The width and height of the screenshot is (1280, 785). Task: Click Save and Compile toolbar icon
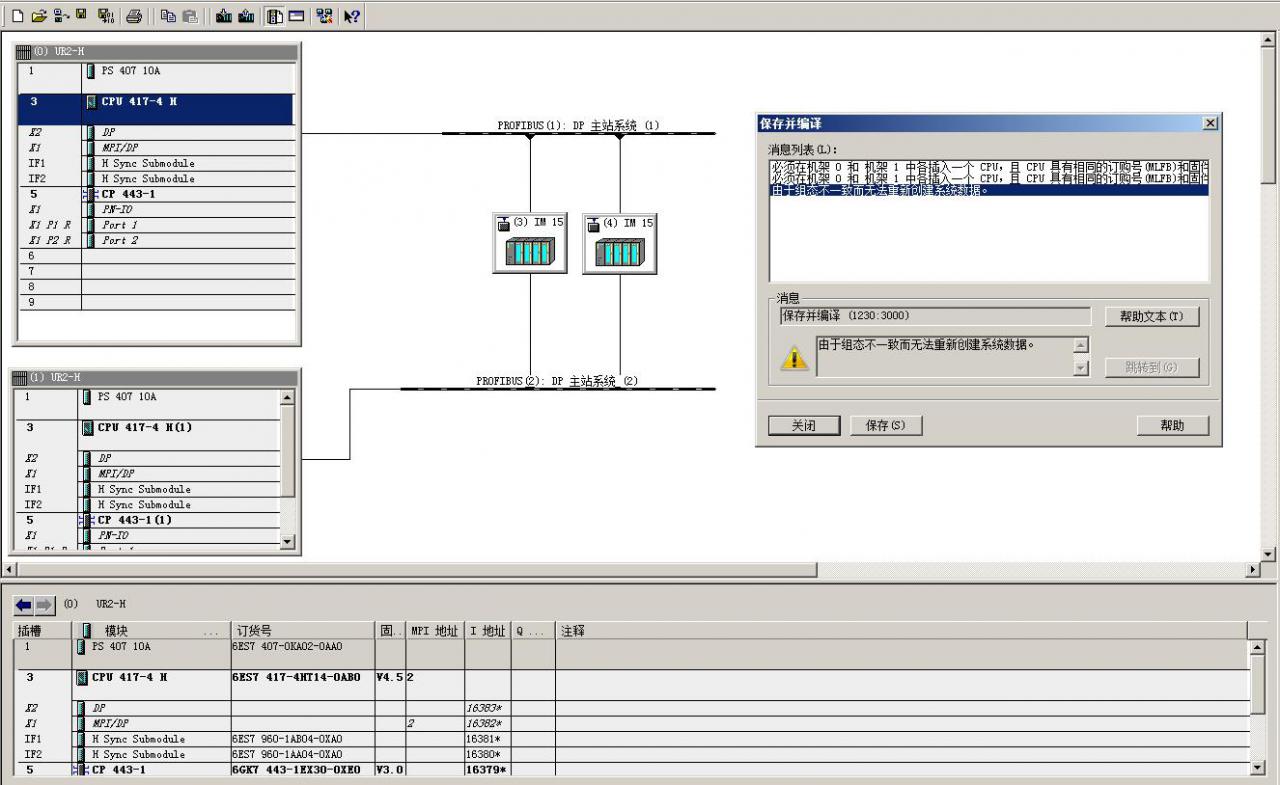pos(105,16)
